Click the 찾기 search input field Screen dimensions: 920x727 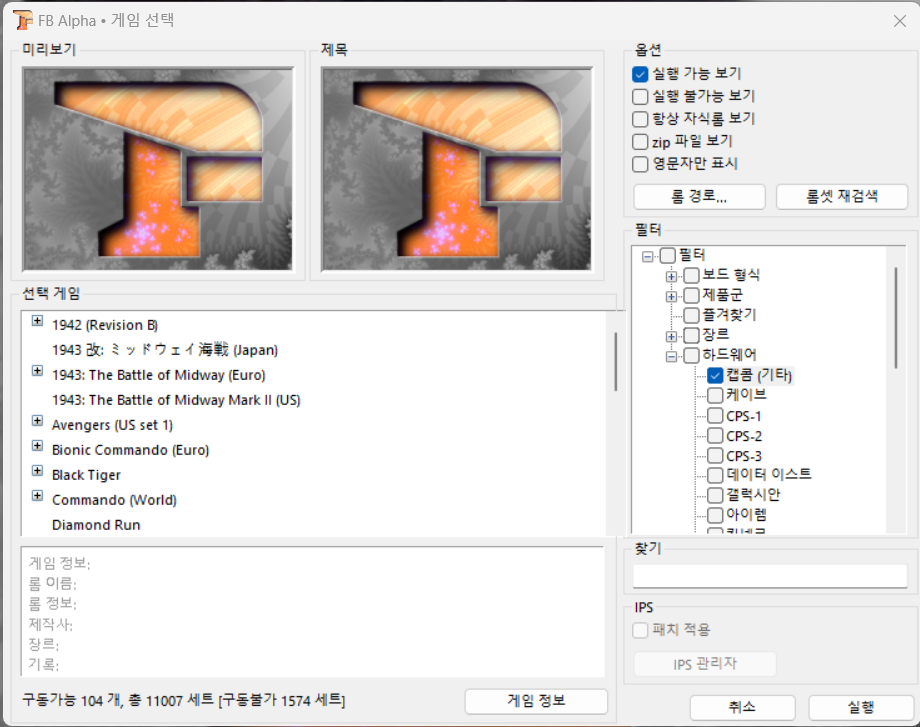tap(770, 576)
